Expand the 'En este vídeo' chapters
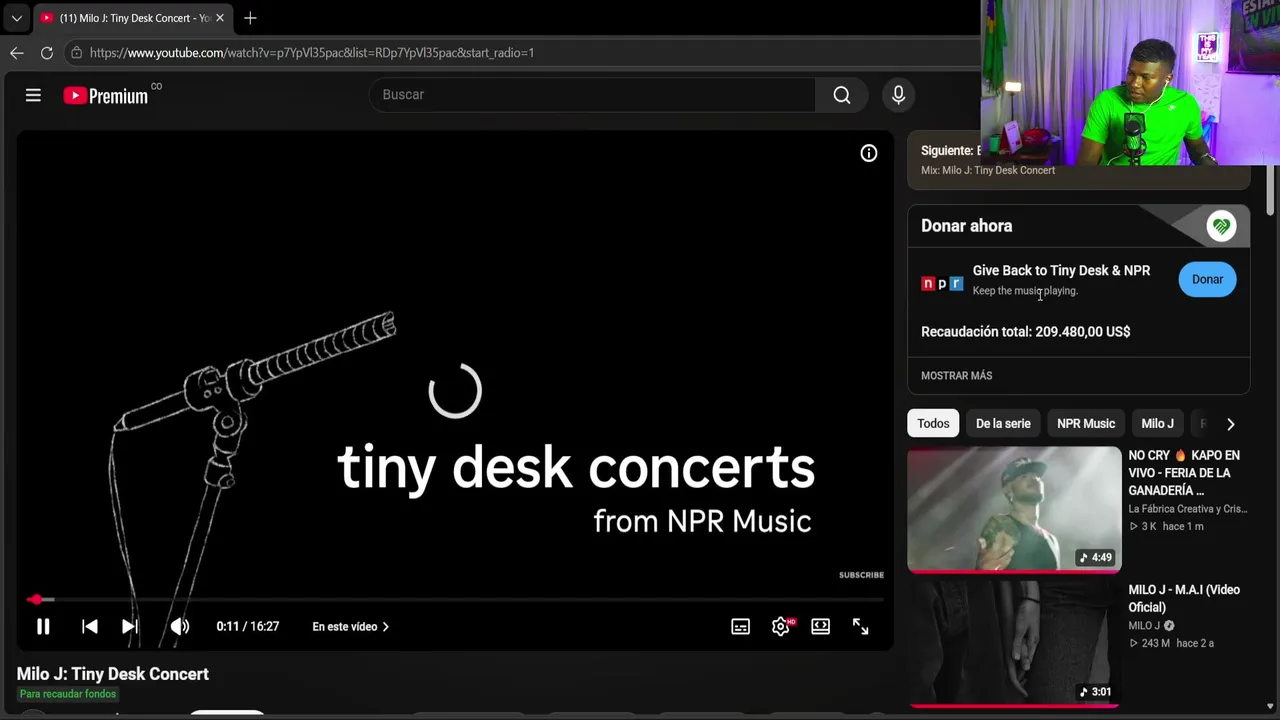 click(351, 627)
